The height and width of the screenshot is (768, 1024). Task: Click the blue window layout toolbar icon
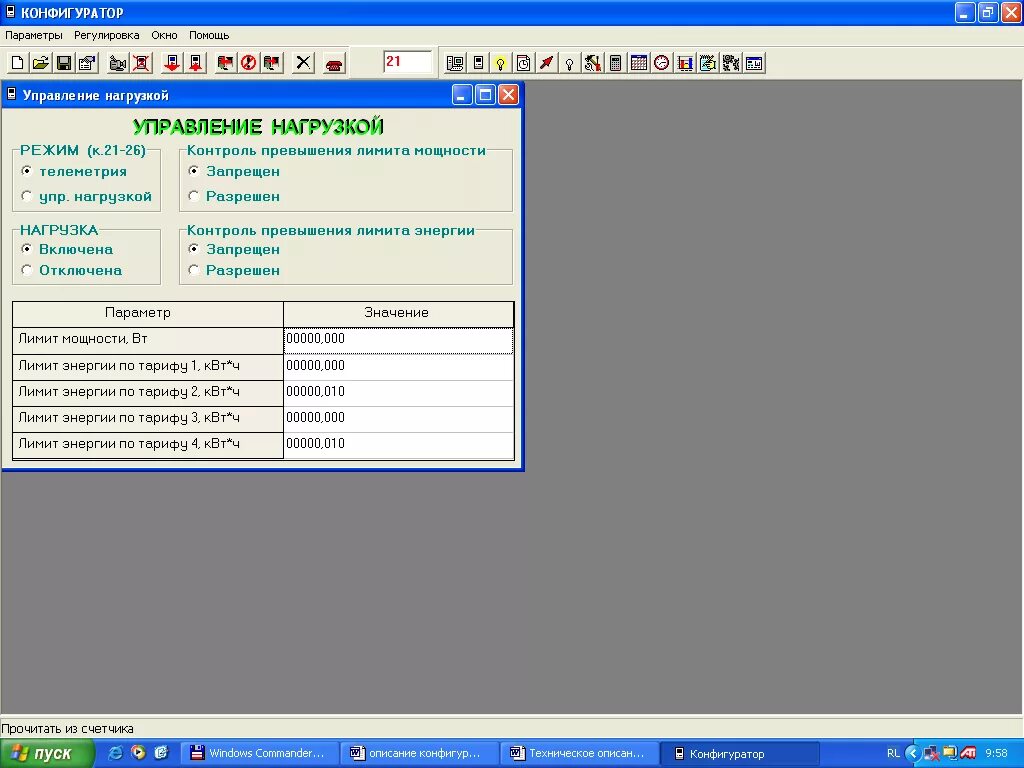[x=754, y=63]
